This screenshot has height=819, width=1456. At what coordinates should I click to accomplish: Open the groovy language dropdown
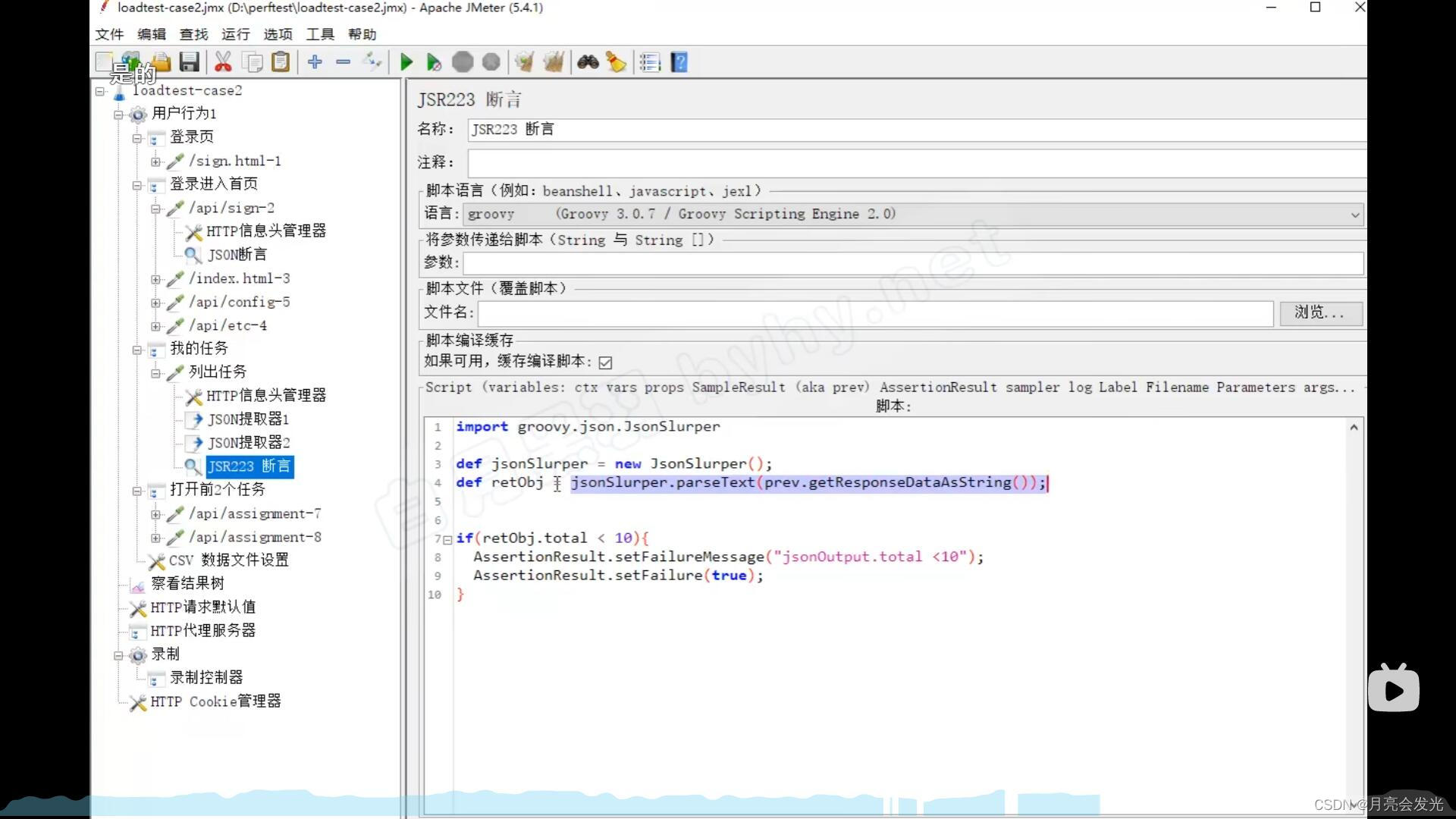914,215
